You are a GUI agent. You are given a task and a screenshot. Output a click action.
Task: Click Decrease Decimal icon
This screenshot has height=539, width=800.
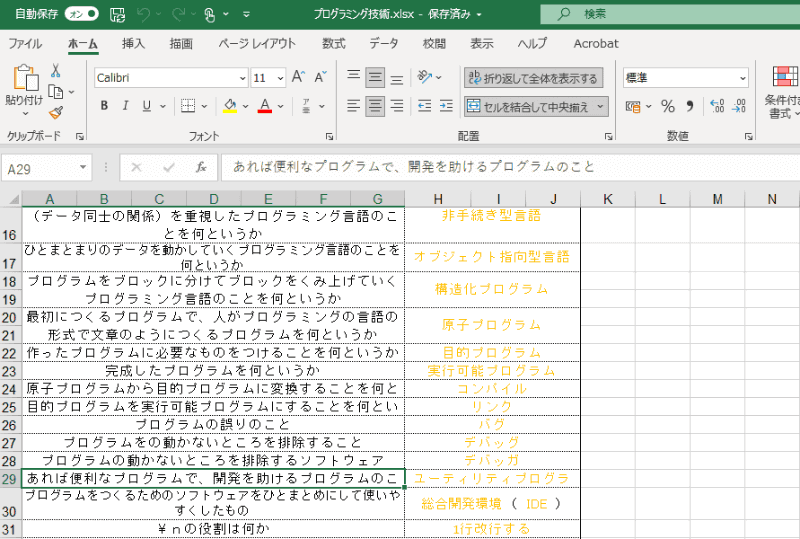[739, 106]
